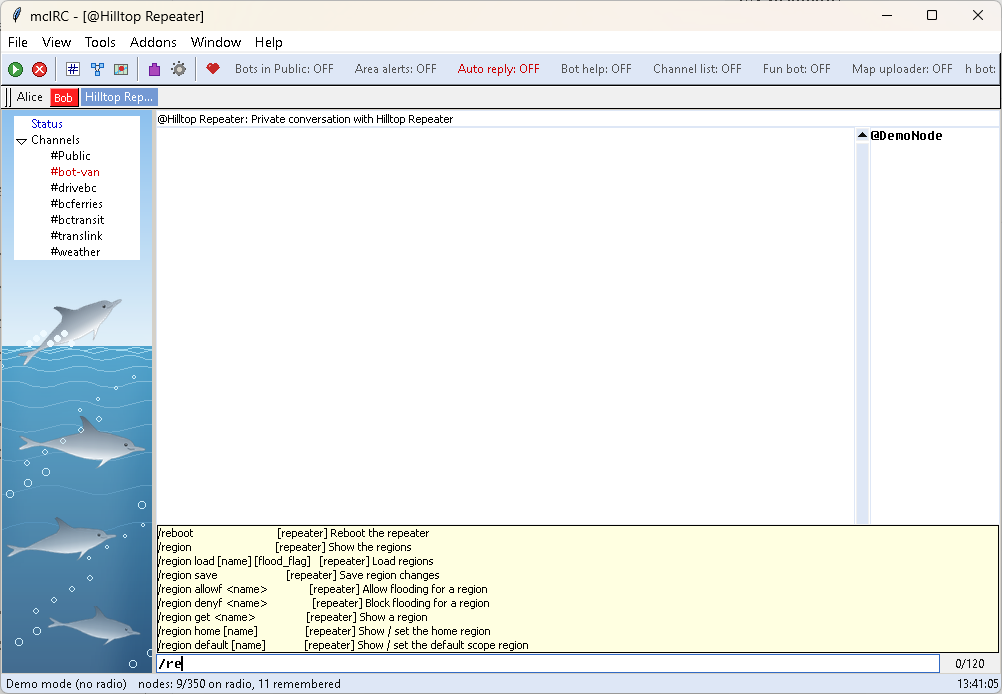Click the 13:41:05 clock in status bar

point(978,684)
